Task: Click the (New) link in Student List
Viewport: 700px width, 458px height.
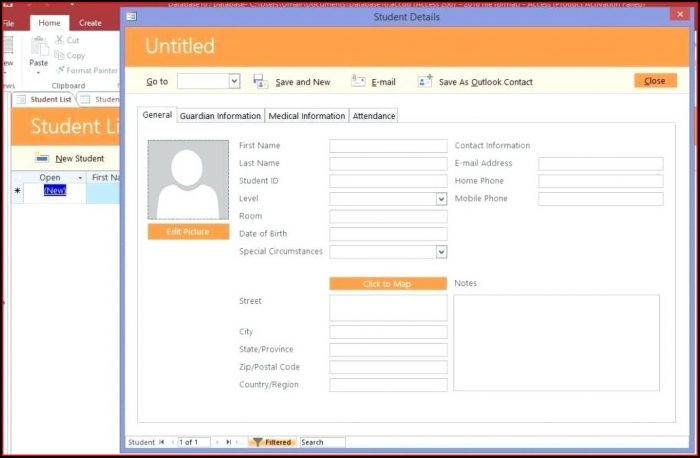Action: 55,190
